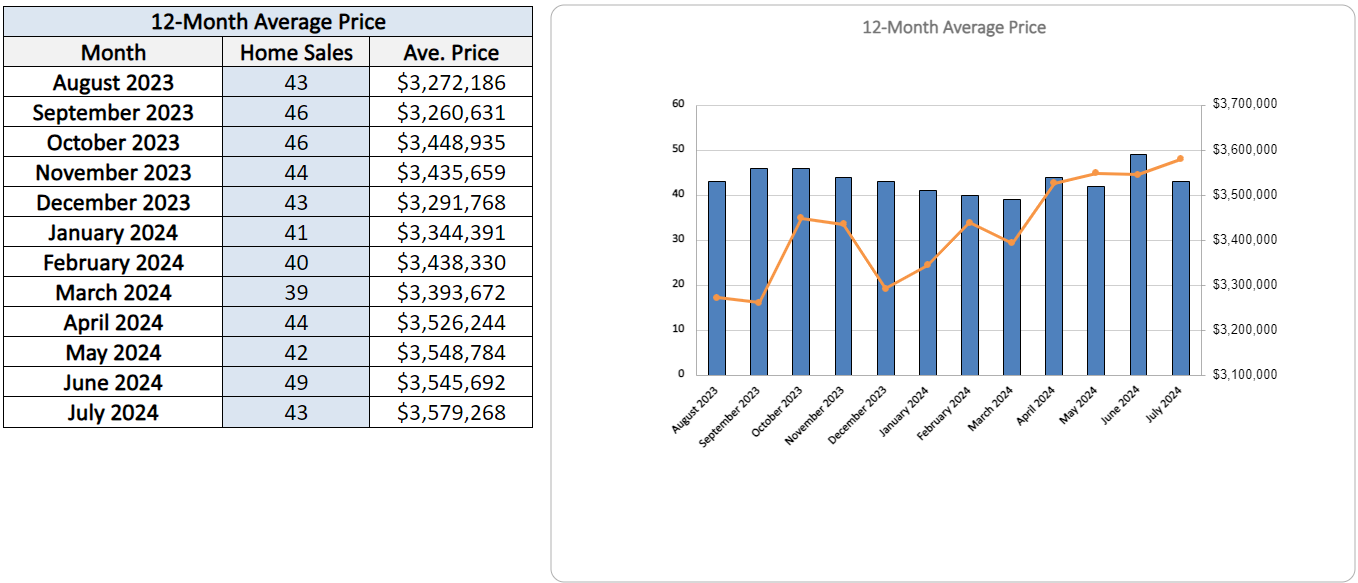Select home sales value 42 for May 2024
The width and height of the screenshot is (1358, 583).
pos(296,352)
